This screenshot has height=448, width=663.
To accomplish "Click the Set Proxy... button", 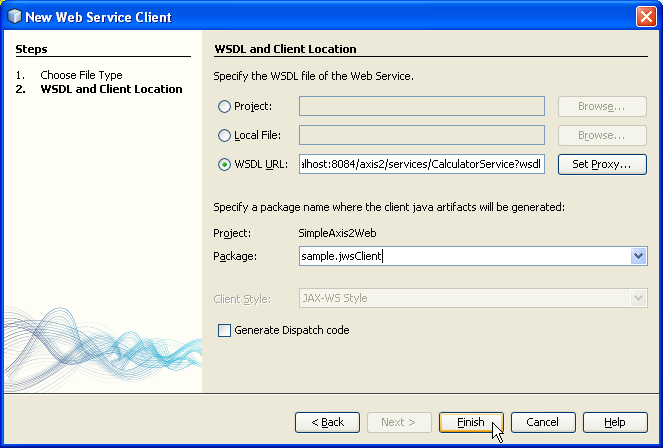I will point(602,164).
